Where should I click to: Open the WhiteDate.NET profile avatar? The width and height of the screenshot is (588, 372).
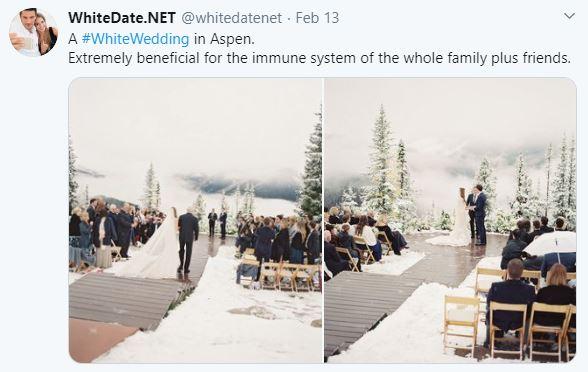[33, 32]
